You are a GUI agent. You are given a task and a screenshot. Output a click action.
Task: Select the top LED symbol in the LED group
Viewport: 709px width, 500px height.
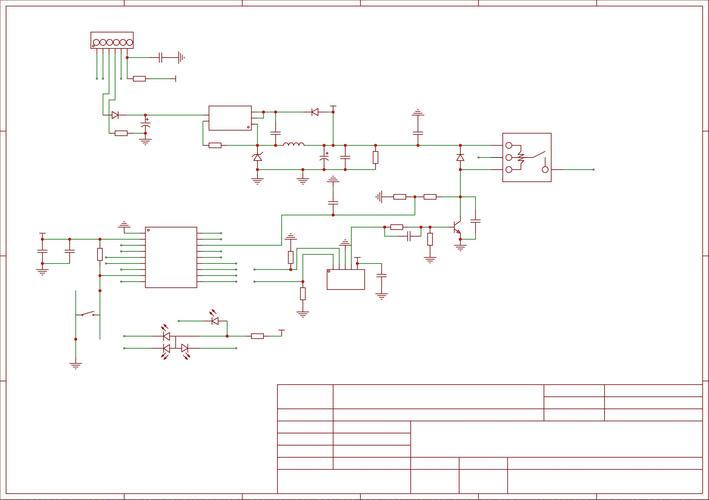pos(214,321)
